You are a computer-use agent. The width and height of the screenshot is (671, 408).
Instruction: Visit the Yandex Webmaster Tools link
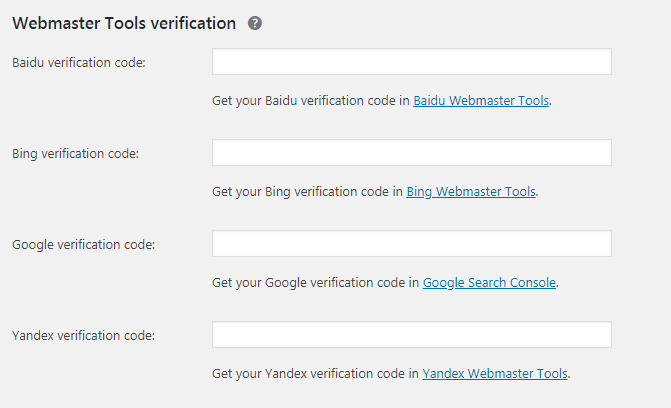tap(495, 374)
